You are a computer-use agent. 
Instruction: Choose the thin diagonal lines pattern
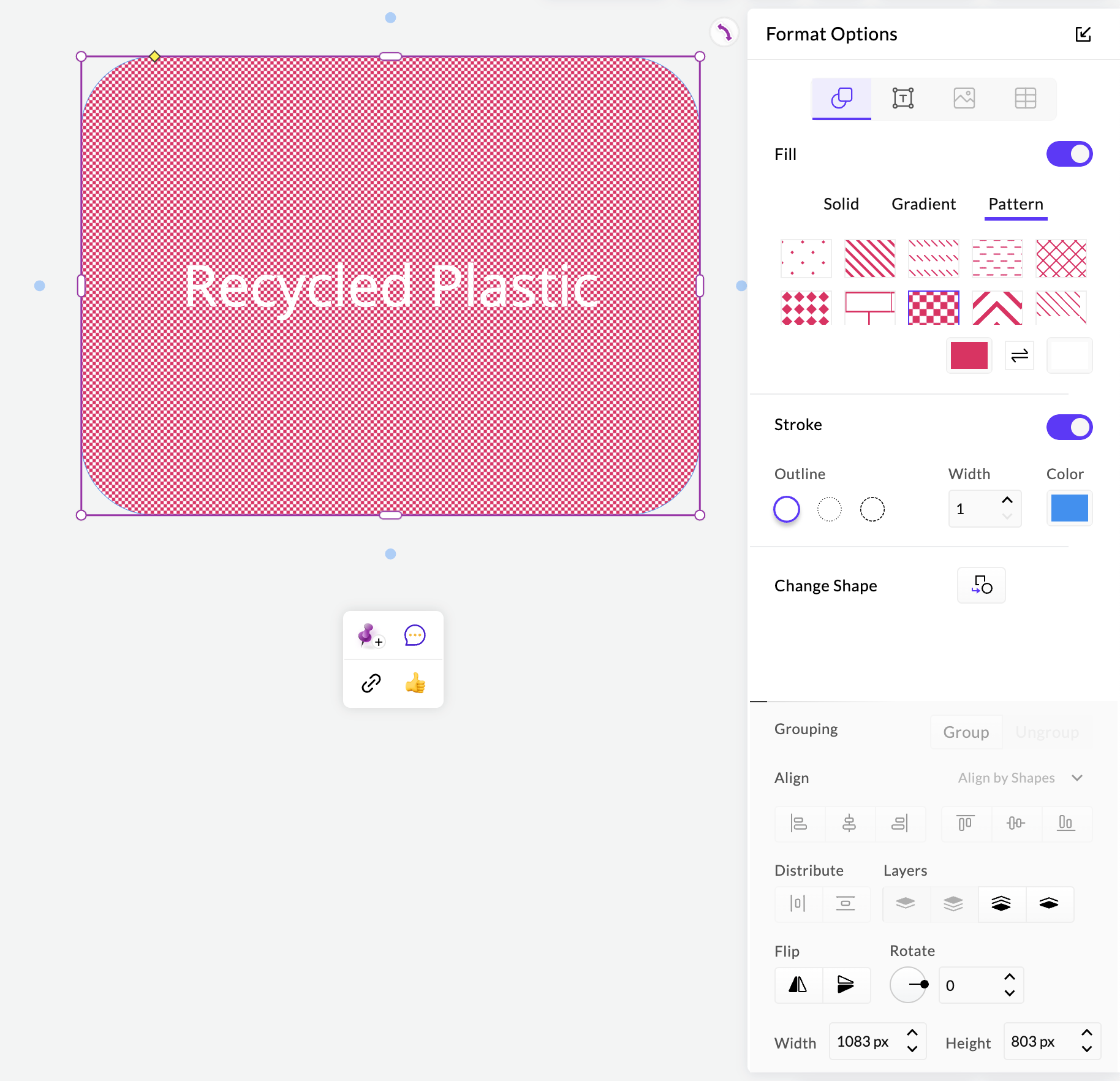(x=1061, y=308)
